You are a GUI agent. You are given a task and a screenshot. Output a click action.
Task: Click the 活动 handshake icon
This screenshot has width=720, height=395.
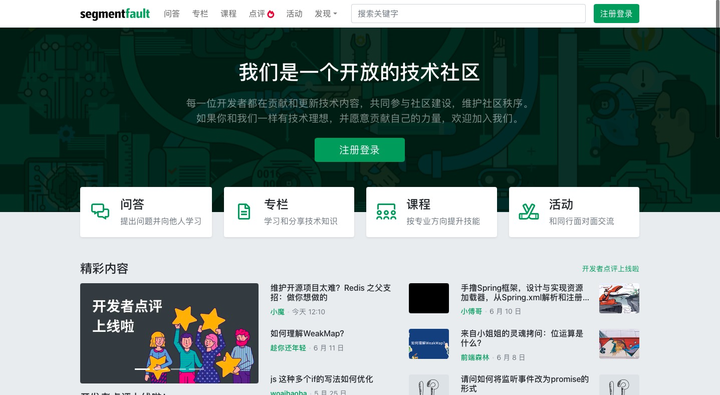(529, 212)
